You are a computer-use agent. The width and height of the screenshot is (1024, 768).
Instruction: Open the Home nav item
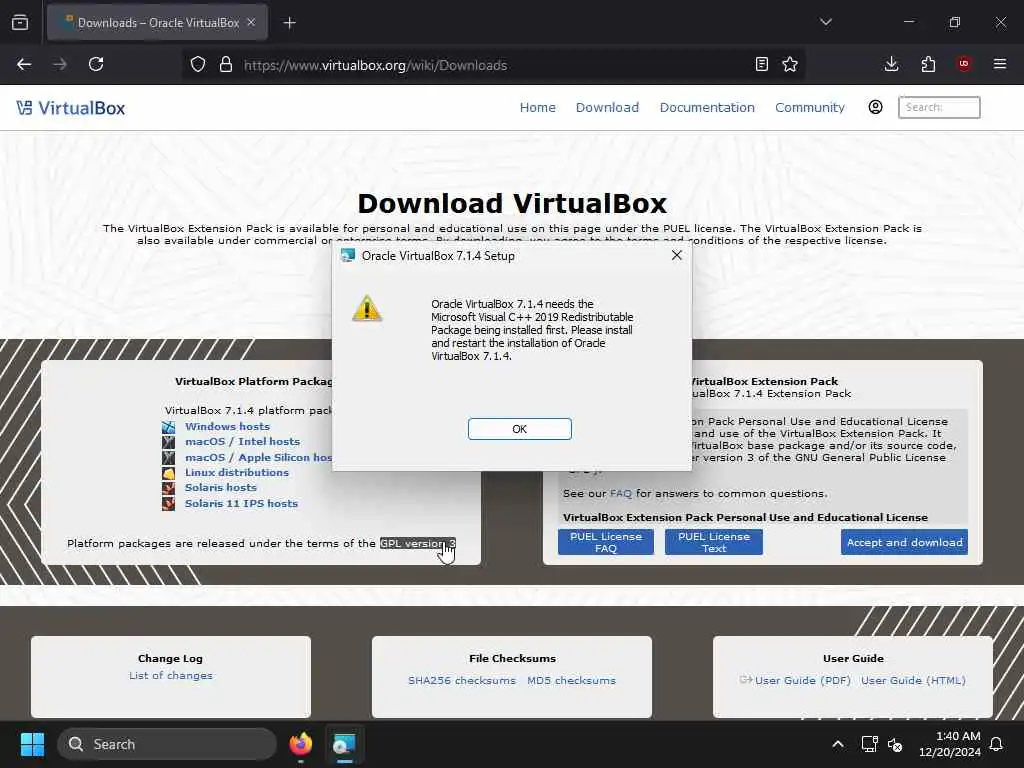click(x=537, y=108)
